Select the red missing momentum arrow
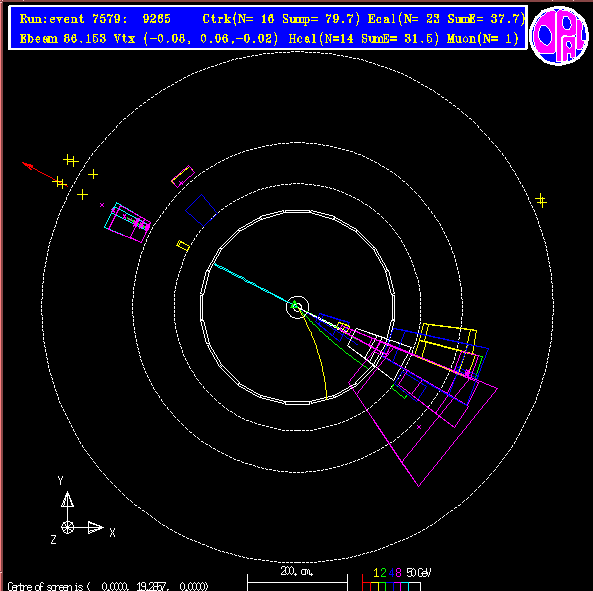 [44, 174]
